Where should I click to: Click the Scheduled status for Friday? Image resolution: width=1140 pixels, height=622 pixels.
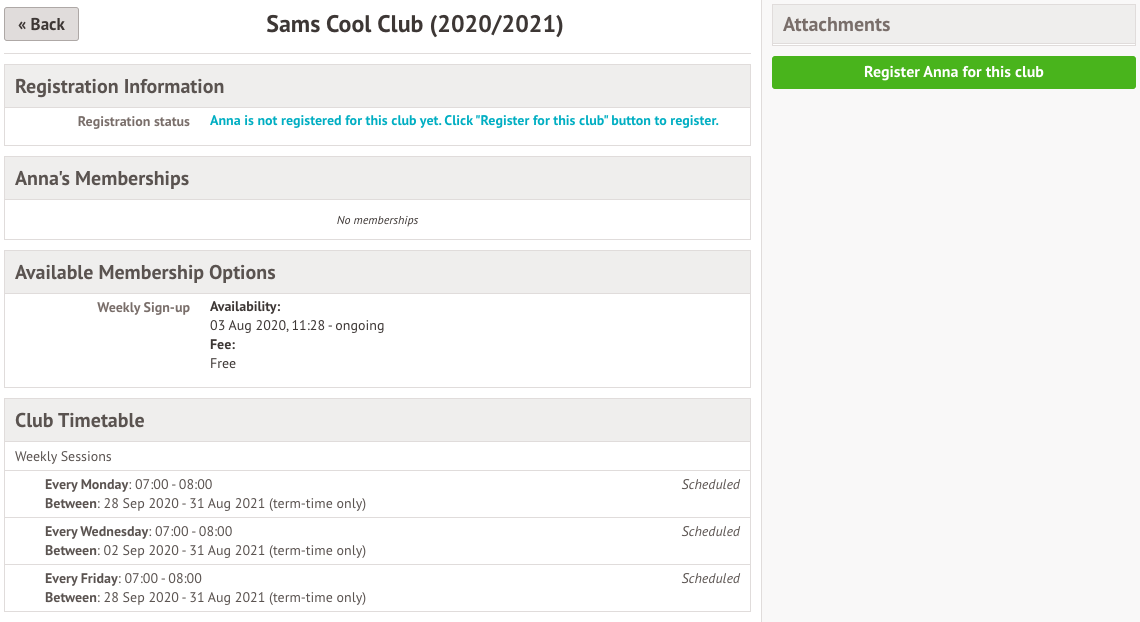pos(710,579)
